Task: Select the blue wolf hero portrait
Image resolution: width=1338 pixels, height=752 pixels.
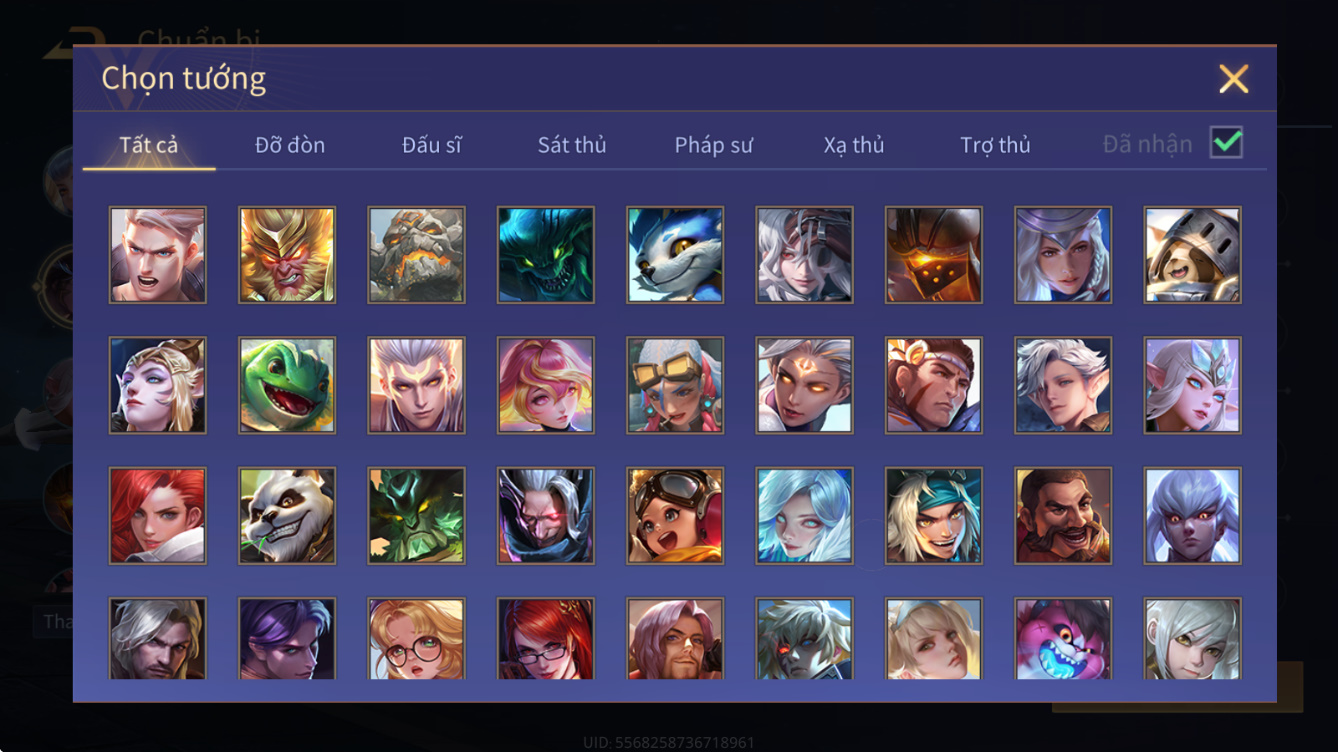Action: point(675,255)
